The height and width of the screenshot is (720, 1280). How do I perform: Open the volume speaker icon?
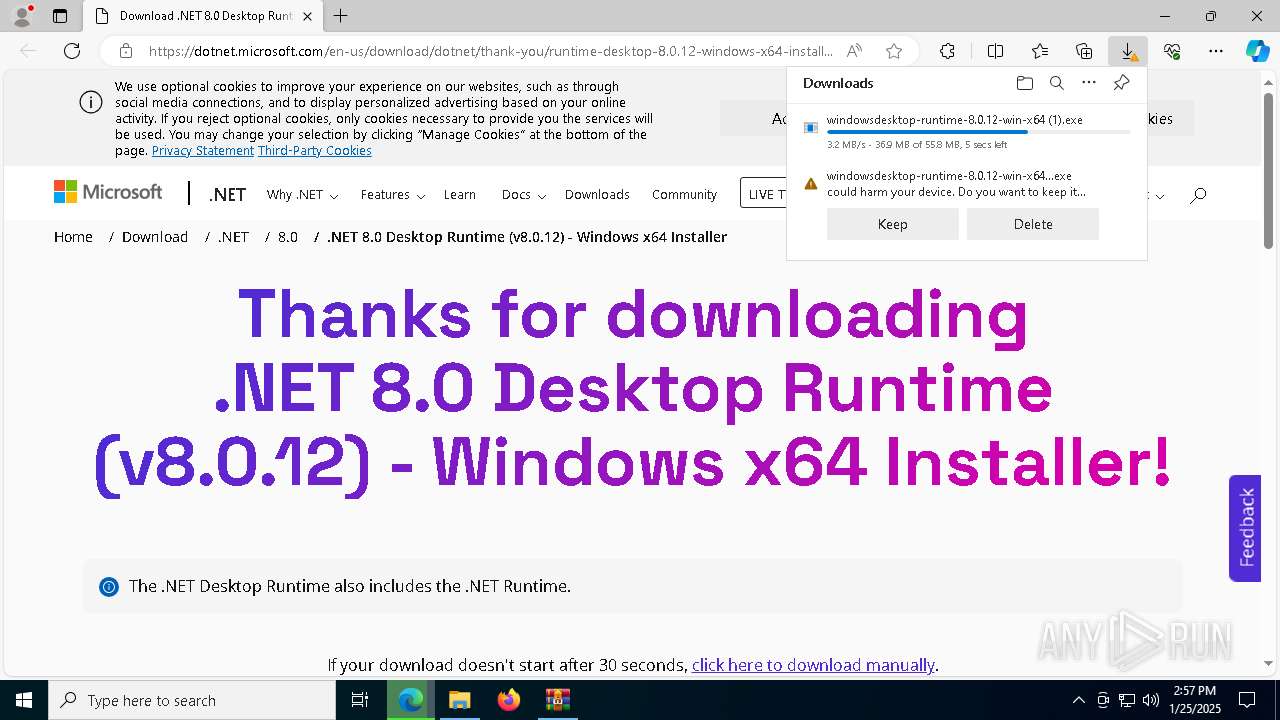(x=1151, y=700)
